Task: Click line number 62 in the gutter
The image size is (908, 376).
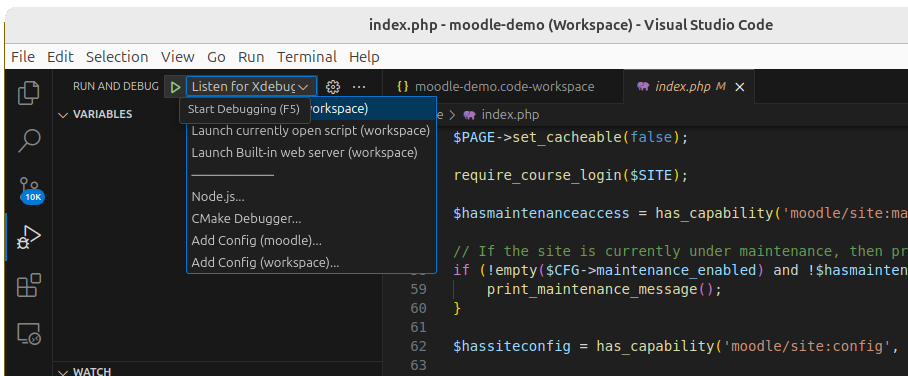Action: 418,346
